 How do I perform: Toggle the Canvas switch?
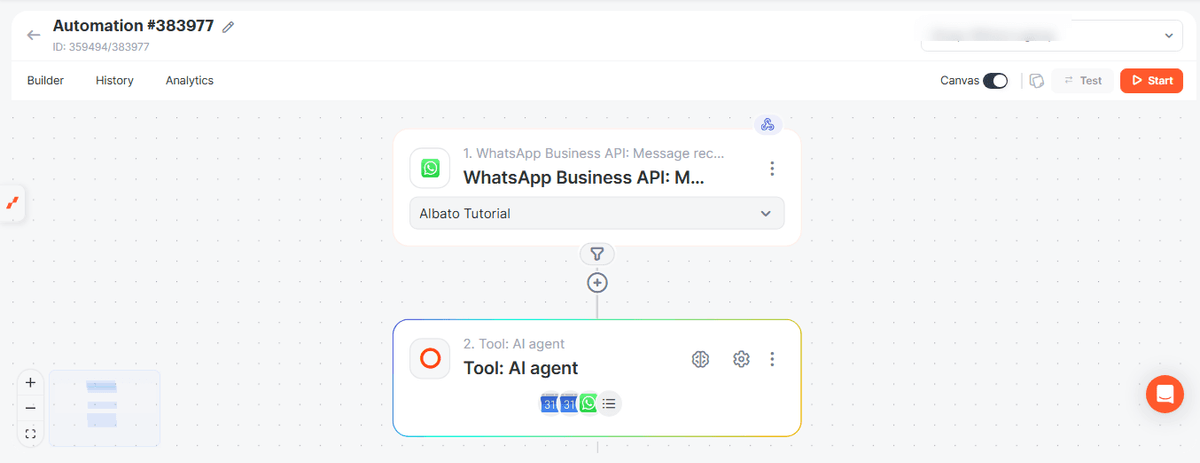[995, 81]
